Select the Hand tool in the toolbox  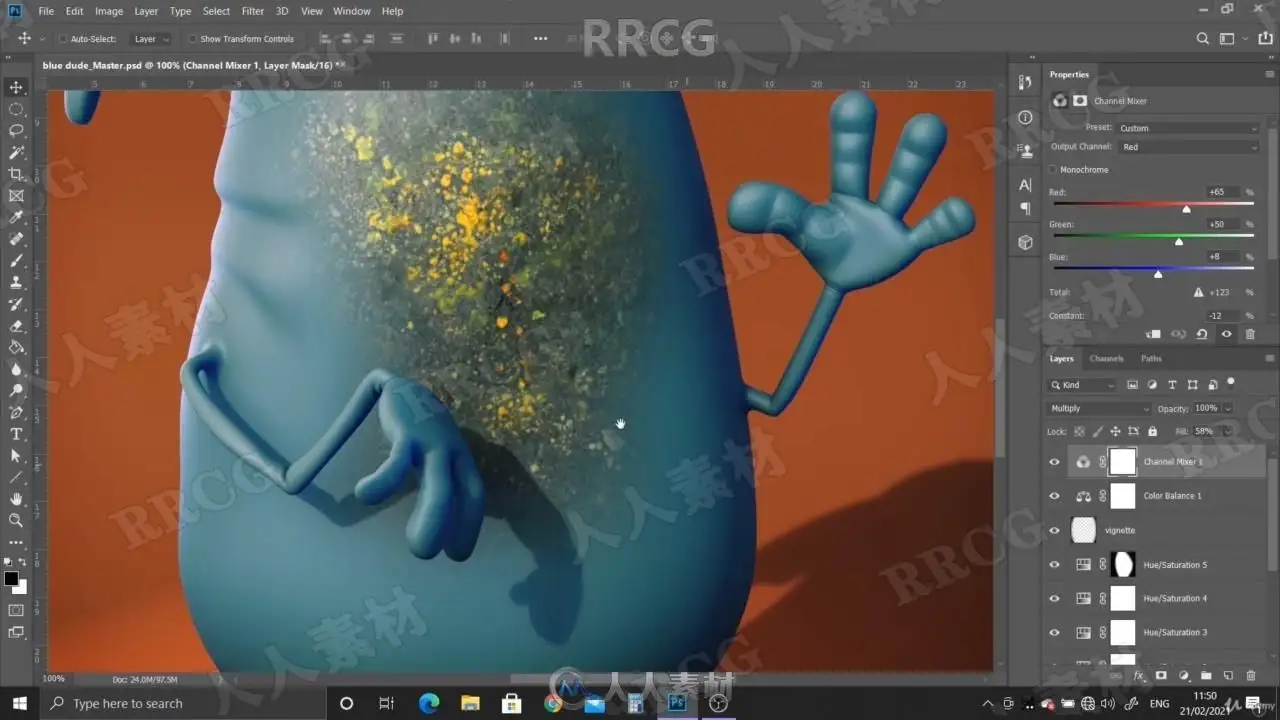coord(16,498)
